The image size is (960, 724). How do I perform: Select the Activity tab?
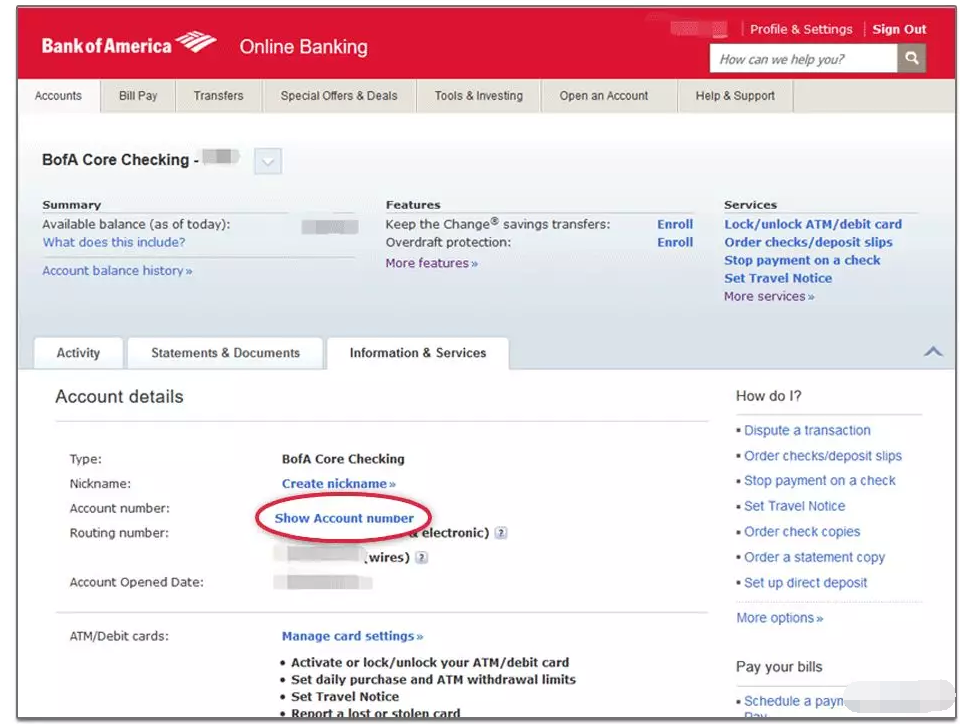click(x=78, y=353)
